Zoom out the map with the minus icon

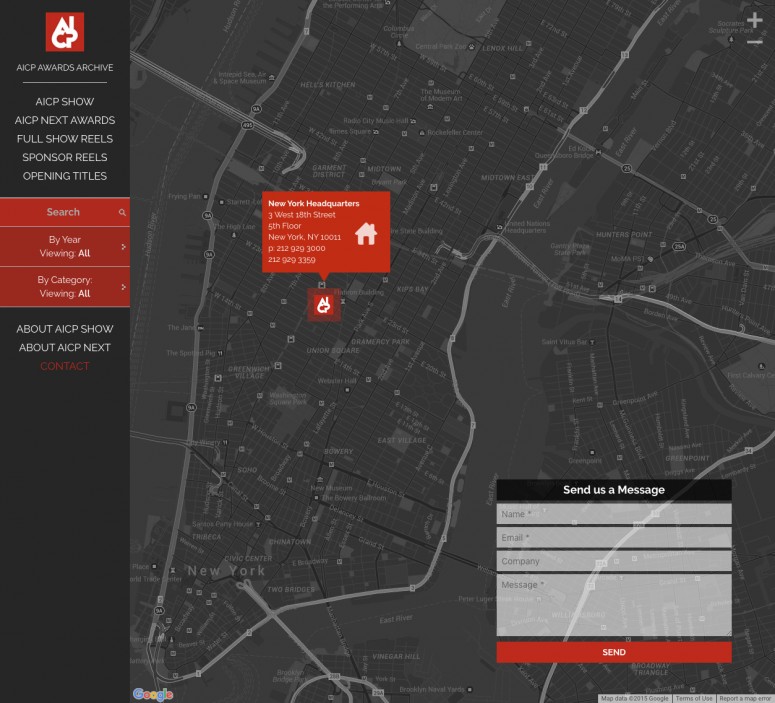(x=754, y=43)
